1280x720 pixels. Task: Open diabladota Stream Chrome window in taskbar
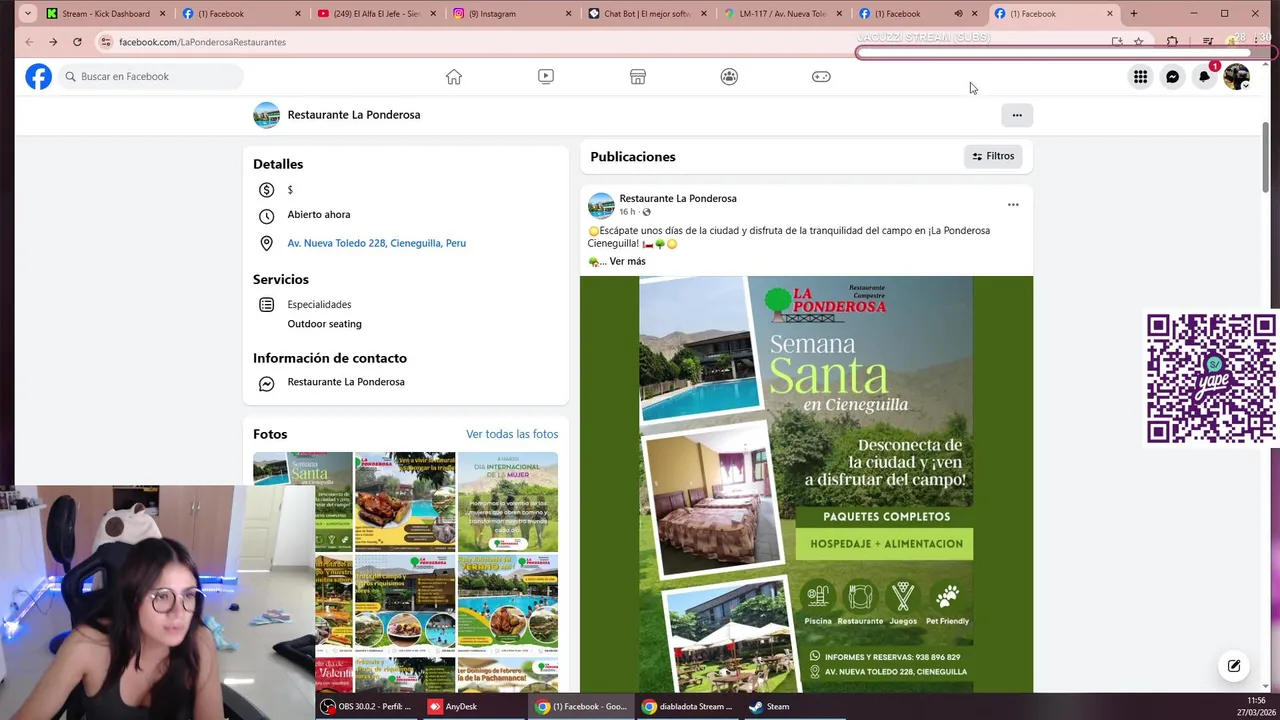690,707
